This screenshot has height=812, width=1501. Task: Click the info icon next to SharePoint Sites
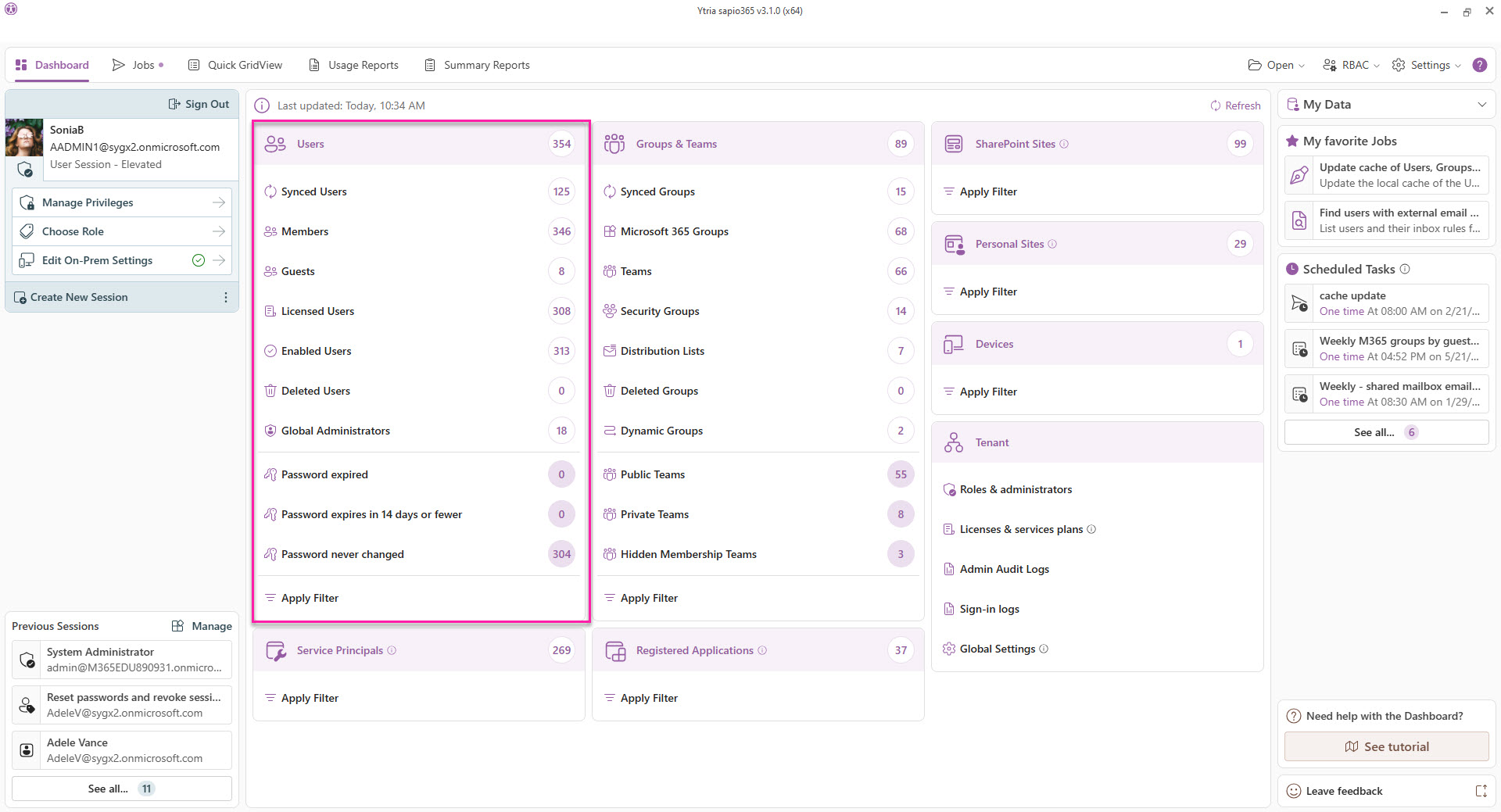tap(1064, 144)
